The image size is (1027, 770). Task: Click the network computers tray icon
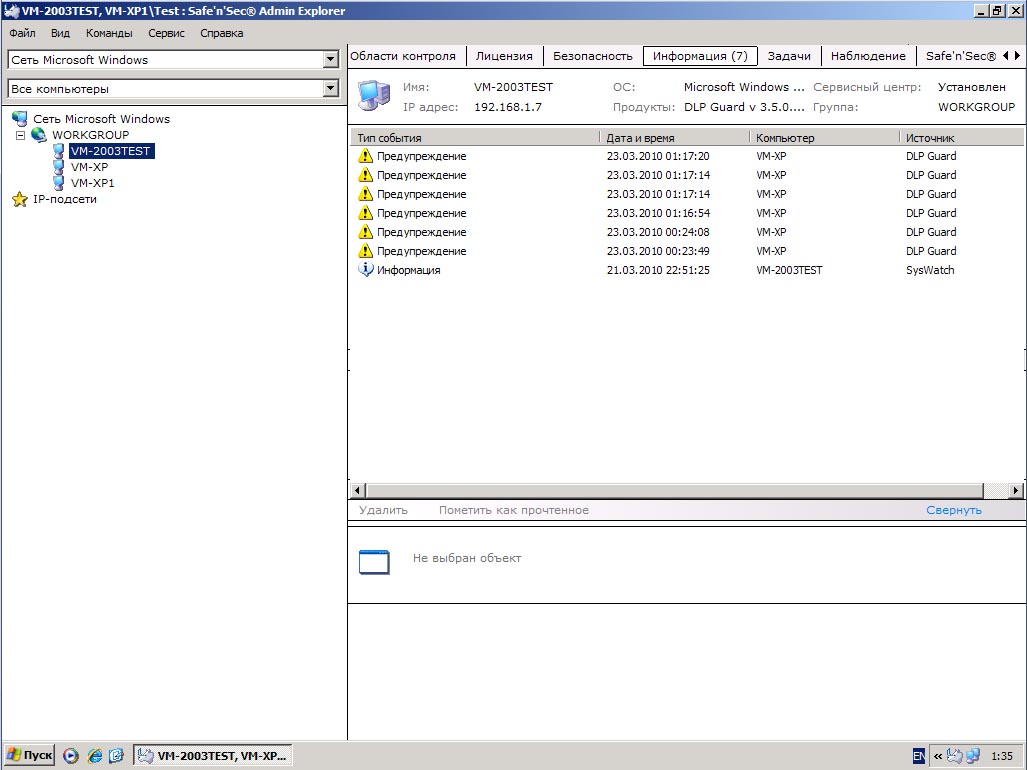(973, 756)
